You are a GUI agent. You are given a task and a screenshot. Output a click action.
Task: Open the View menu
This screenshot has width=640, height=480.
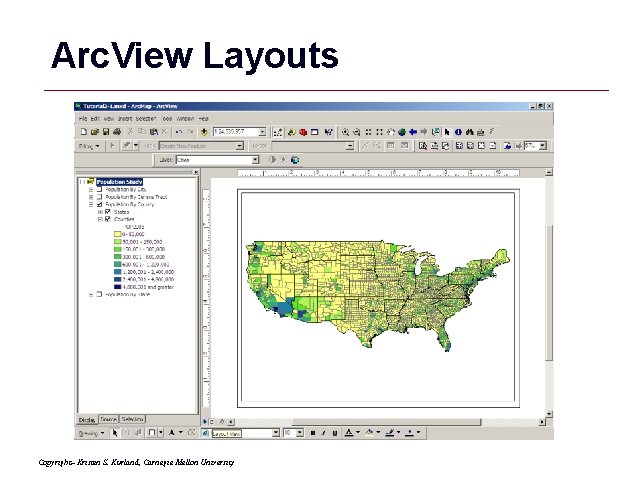point(108,118)
